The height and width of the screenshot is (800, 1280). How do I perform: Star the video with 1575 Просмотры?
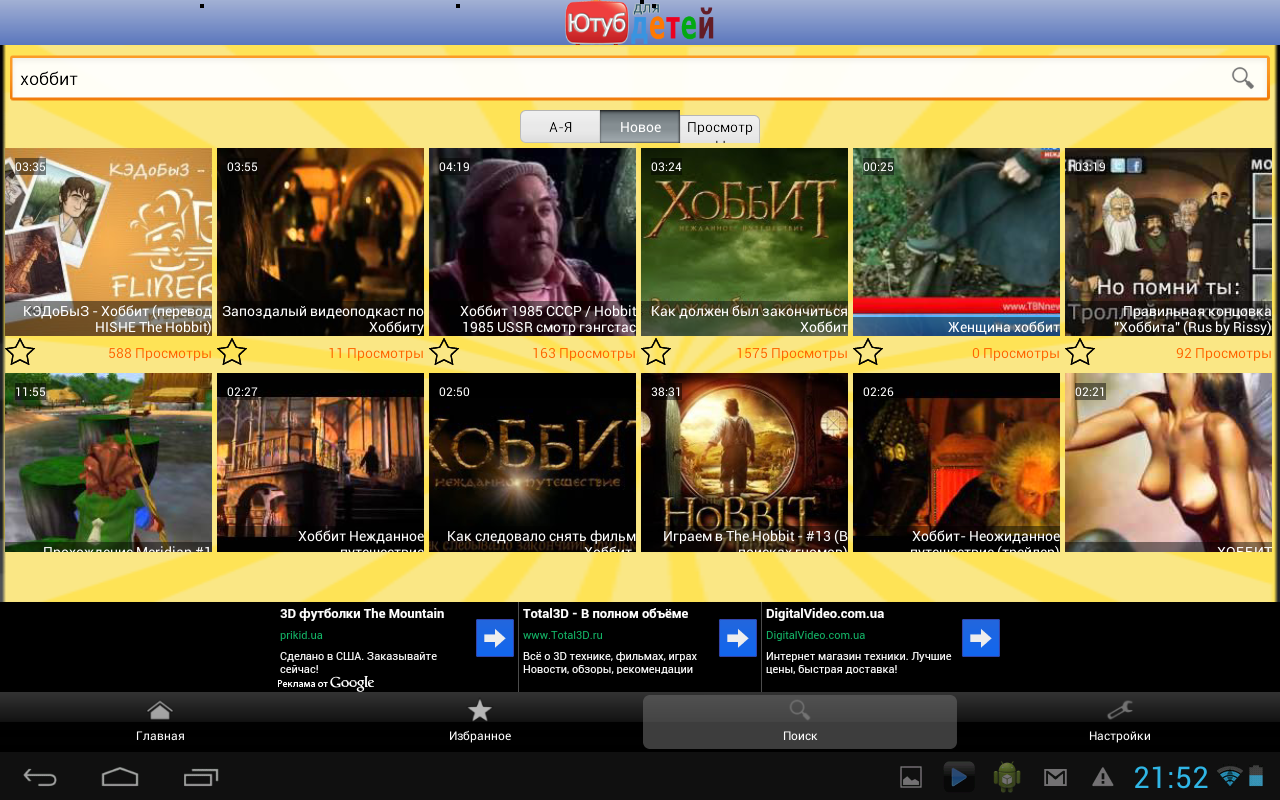656,352
